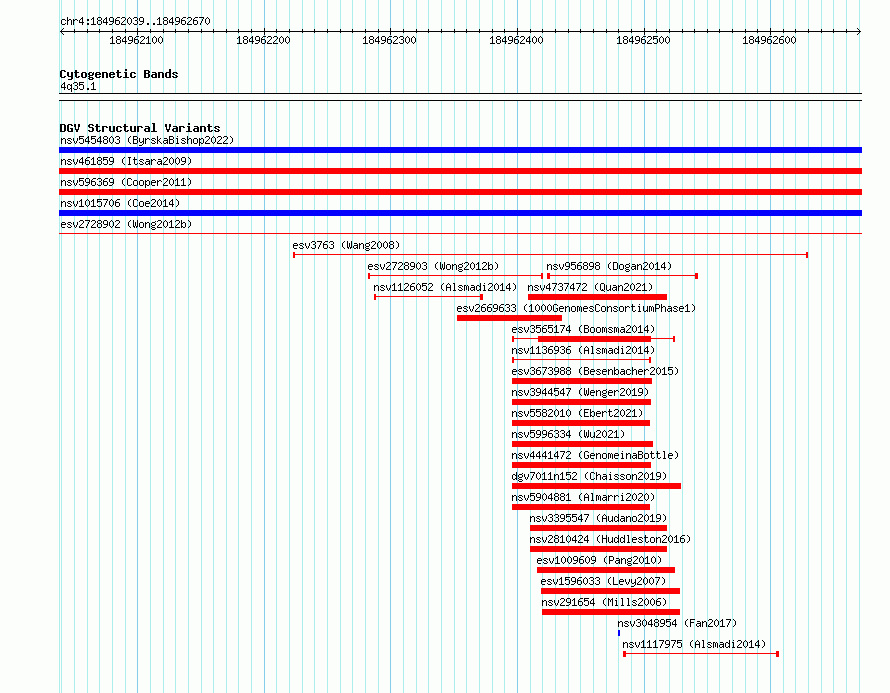Image resolution: width=890 pixels, height=693 pixels.
Task: Open the nsv3048954 (Fan2017) label
Action: pos(677,623)
